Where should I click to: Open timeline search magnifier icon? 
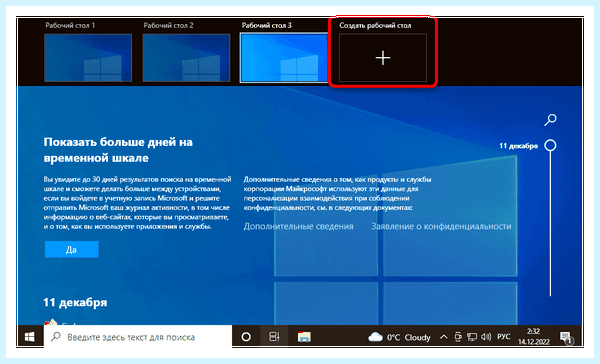pos(550,119)
